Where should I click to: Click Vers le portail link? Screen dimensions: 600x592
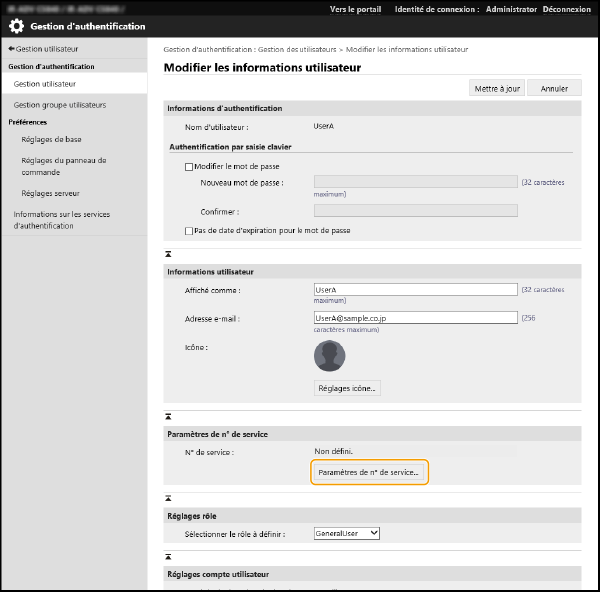[355, 8]
